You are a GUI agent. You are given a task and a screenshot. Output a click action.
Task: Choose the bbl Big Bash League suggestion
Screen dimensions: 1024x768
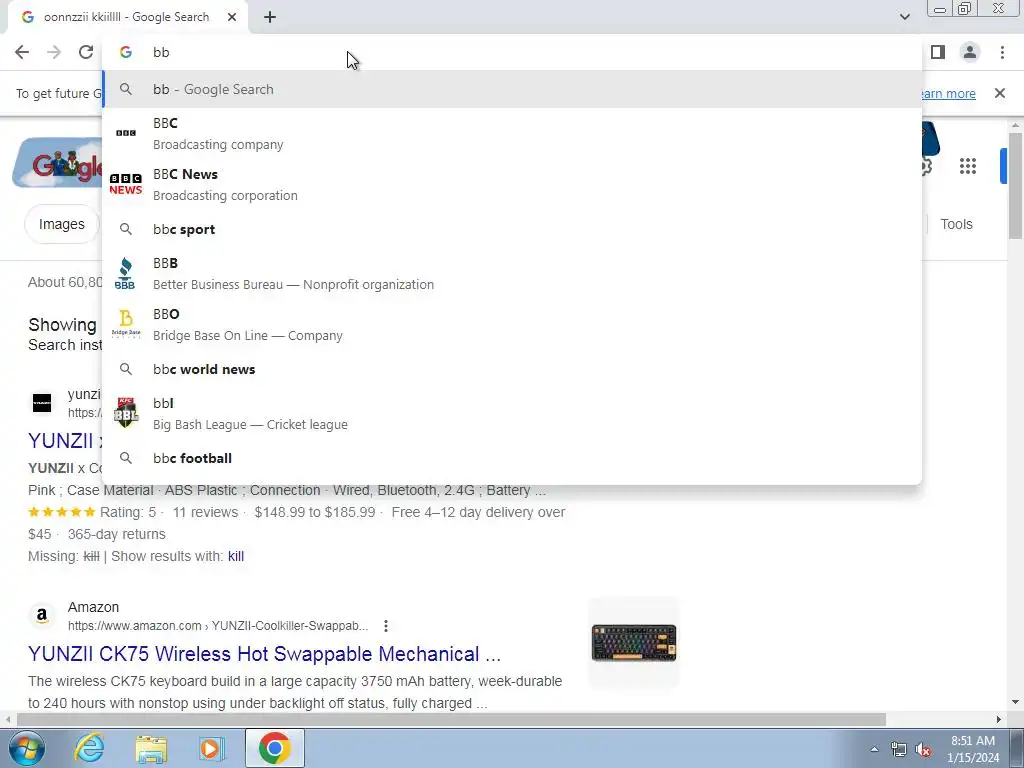click(x=512, y=413)
